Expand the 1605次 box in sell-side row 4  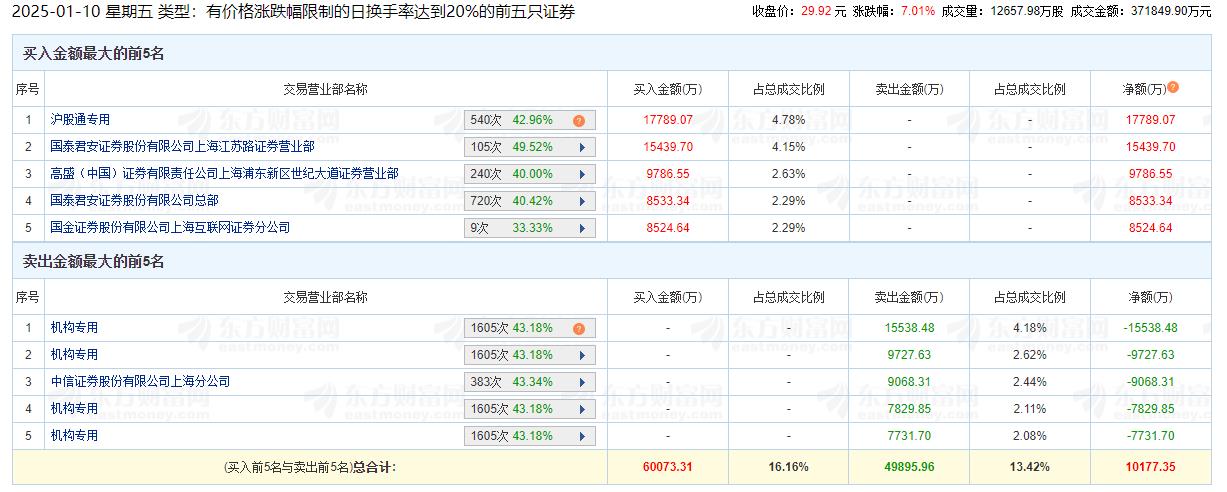(581, 409)
